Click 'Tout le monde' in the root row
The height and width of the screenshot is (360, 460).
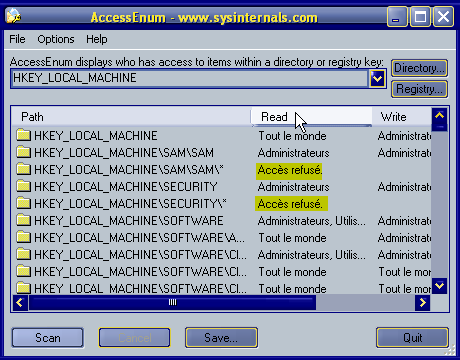[292, 136]
